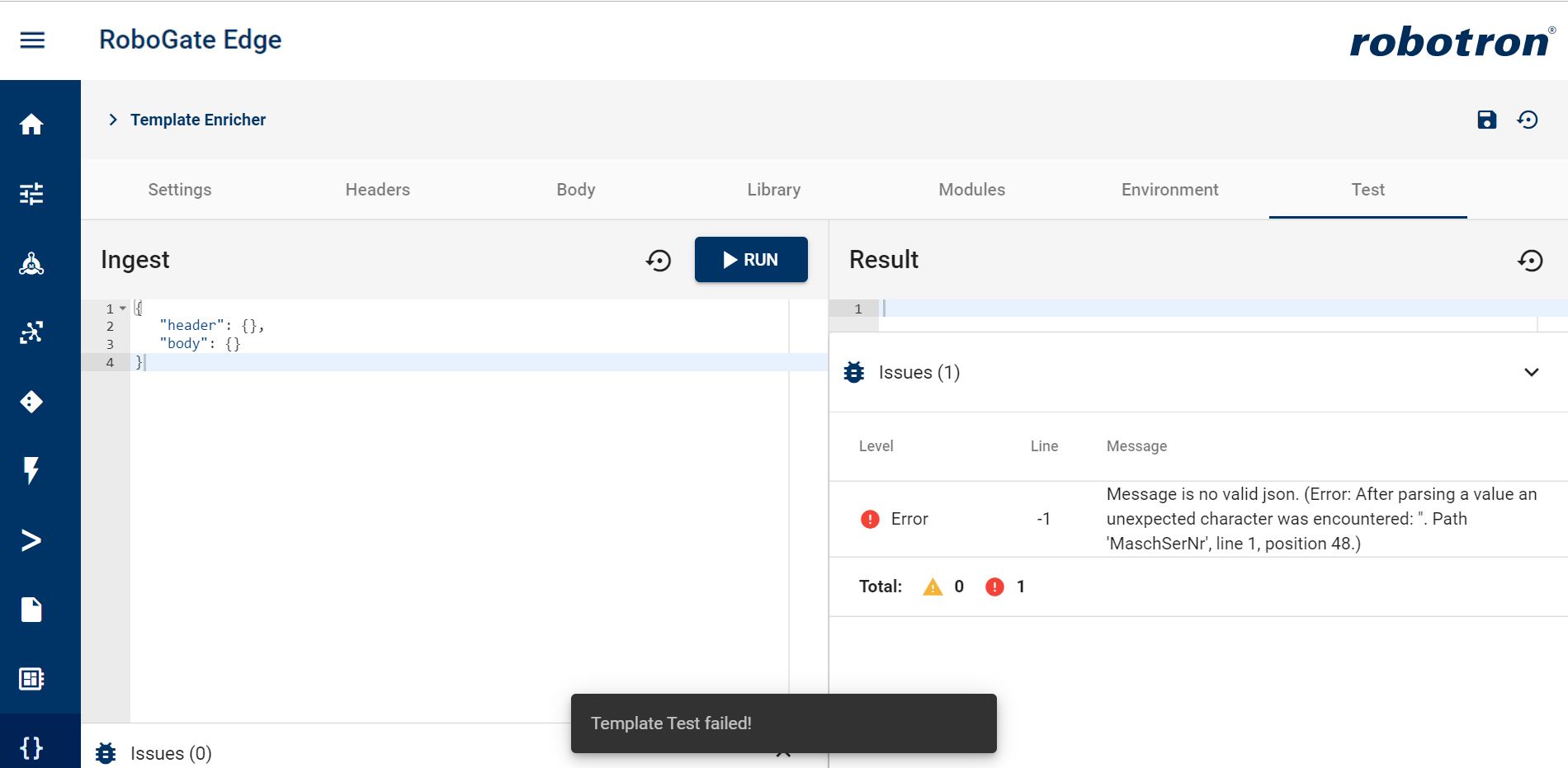Expand the Issues (0) panel at bottom
This screenshot has height=768, width=1568.
click(x=783, y=753)
